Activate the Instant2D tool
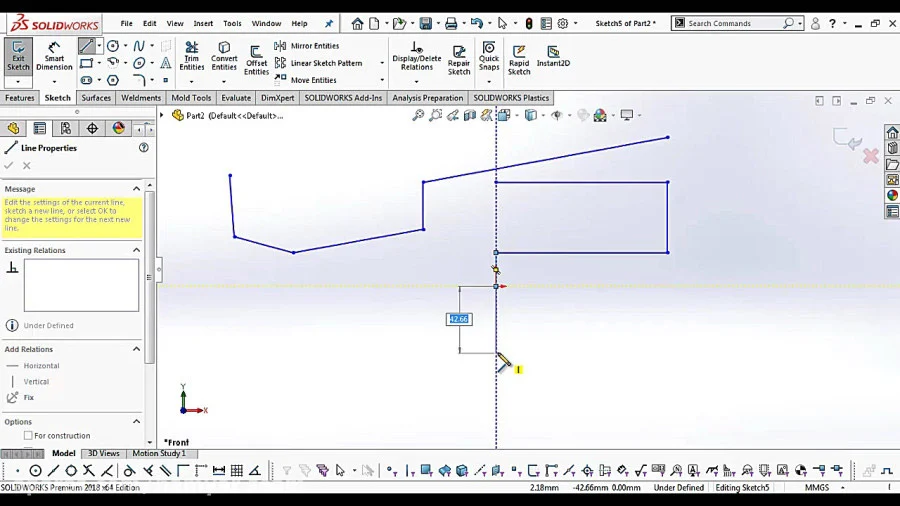The image size is (900, 506). click(x=553, y=56)
